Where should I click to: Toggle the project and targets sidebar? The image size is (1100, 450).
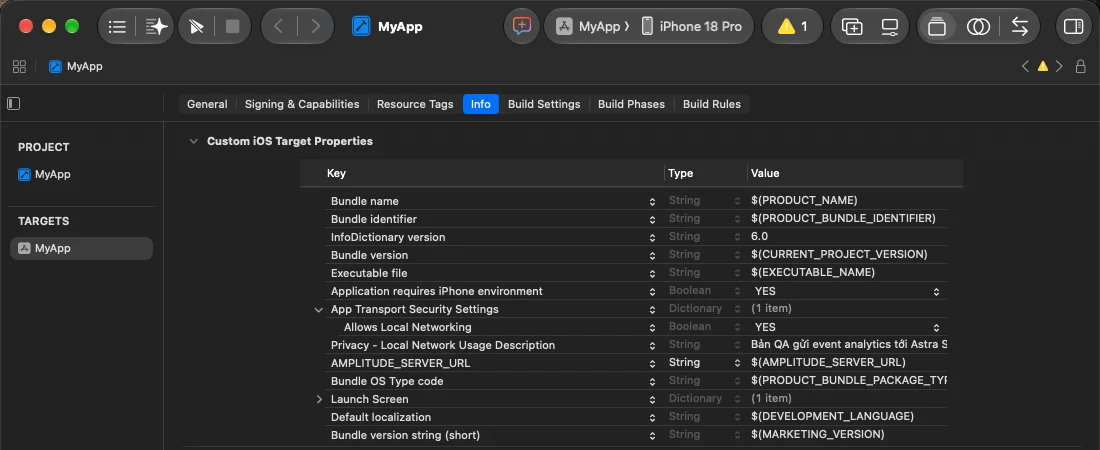(13, 104)
